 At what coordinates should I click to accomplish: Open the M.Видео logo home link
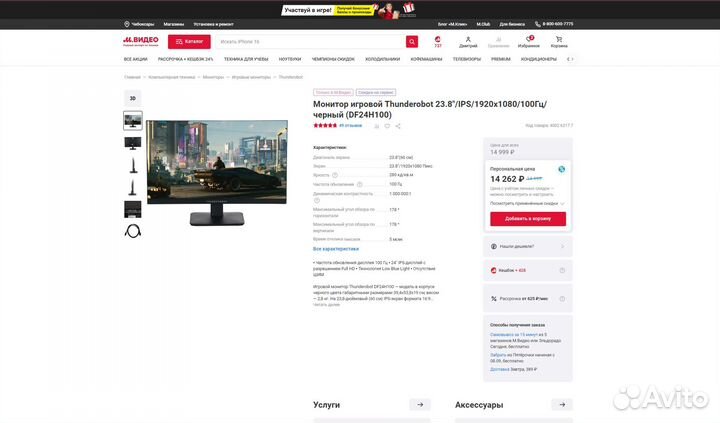[141, 41]
